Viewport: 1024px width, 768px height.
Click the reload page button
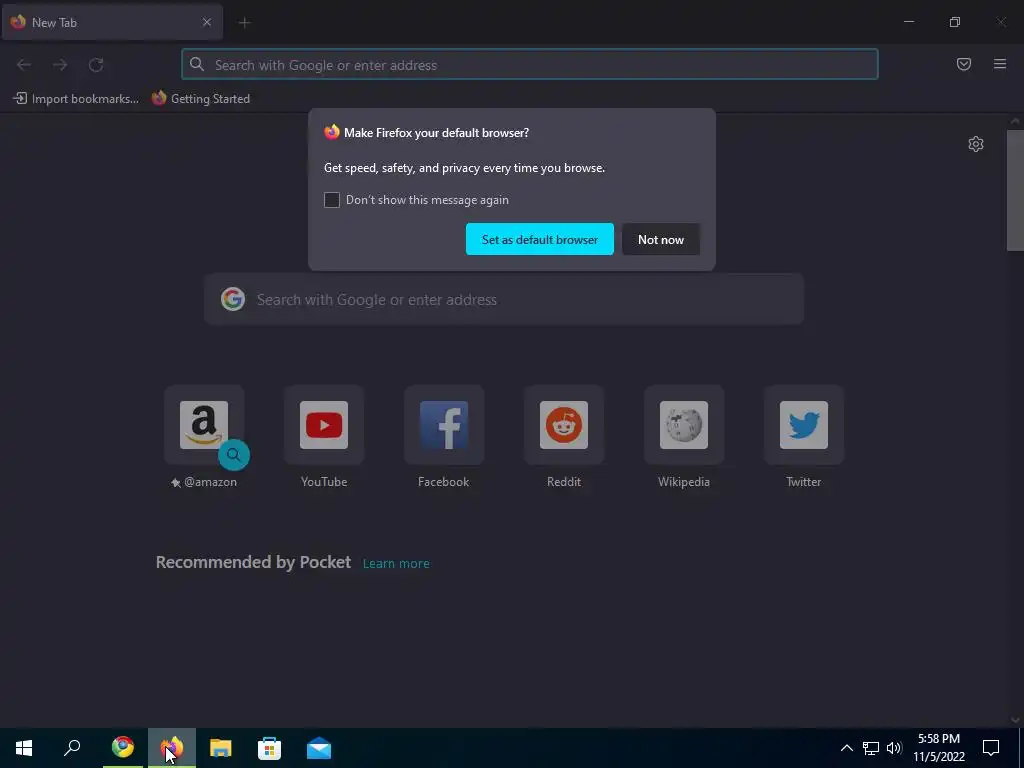[96, 65]
